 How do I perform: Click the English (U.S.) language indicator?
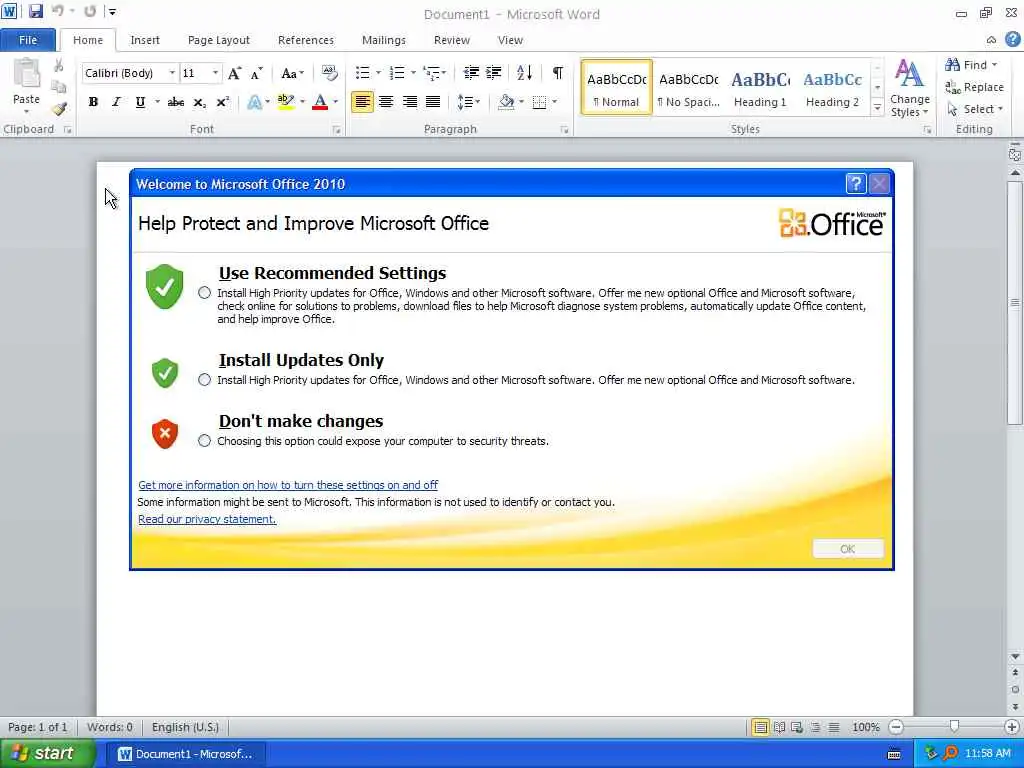185,727
